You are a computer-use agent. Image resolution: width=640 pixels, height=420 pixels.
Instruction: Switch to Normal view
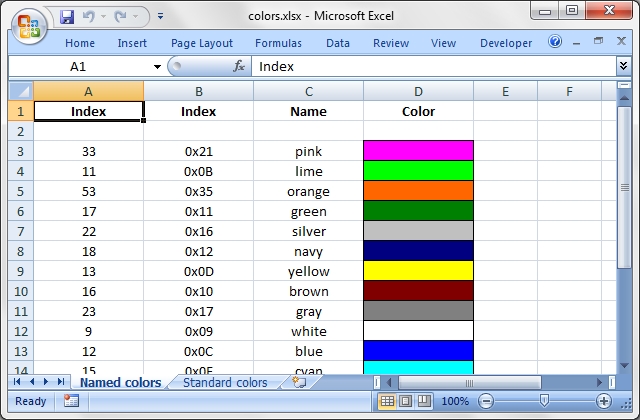pos(387,401)
